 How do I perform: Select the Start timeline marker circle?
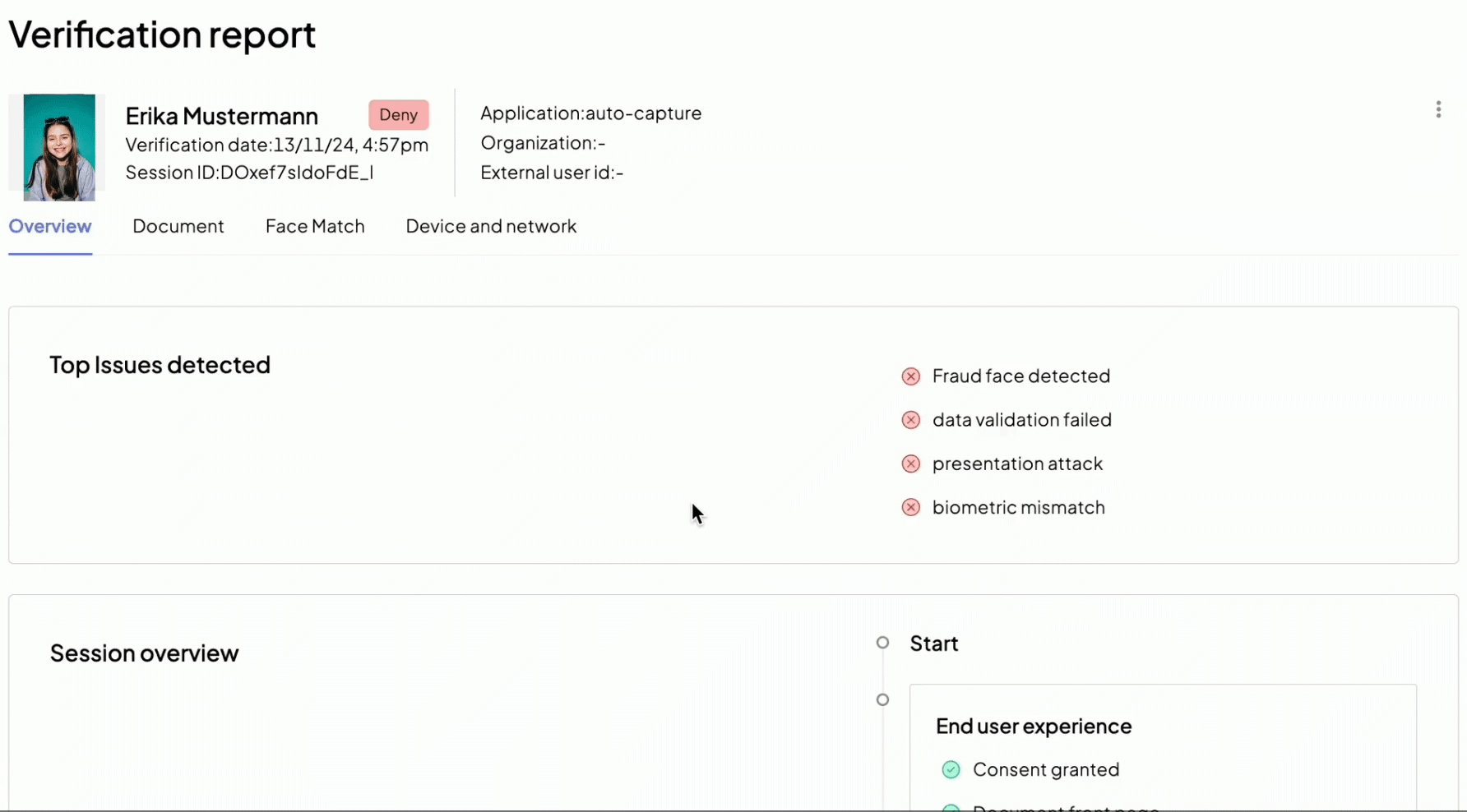tap(882, 643)
